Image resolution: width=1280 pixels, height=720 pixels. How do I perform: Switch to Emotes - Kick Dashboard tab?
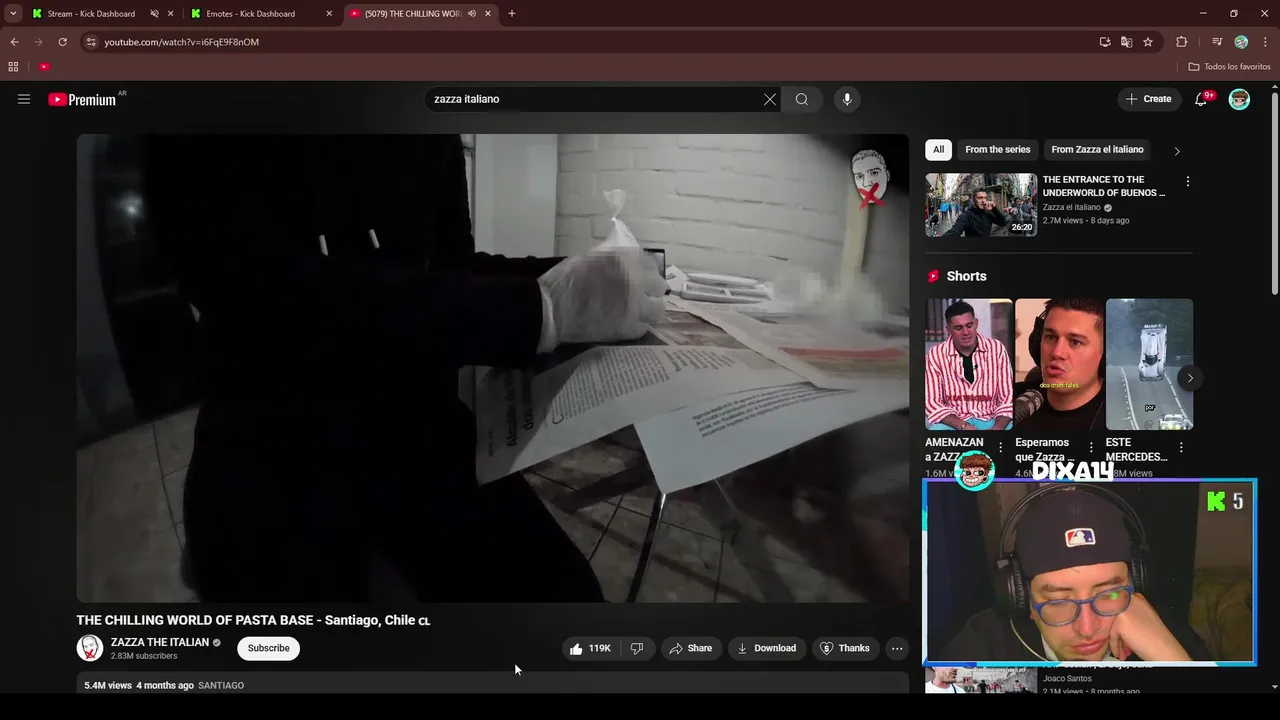tap(250, 14)
